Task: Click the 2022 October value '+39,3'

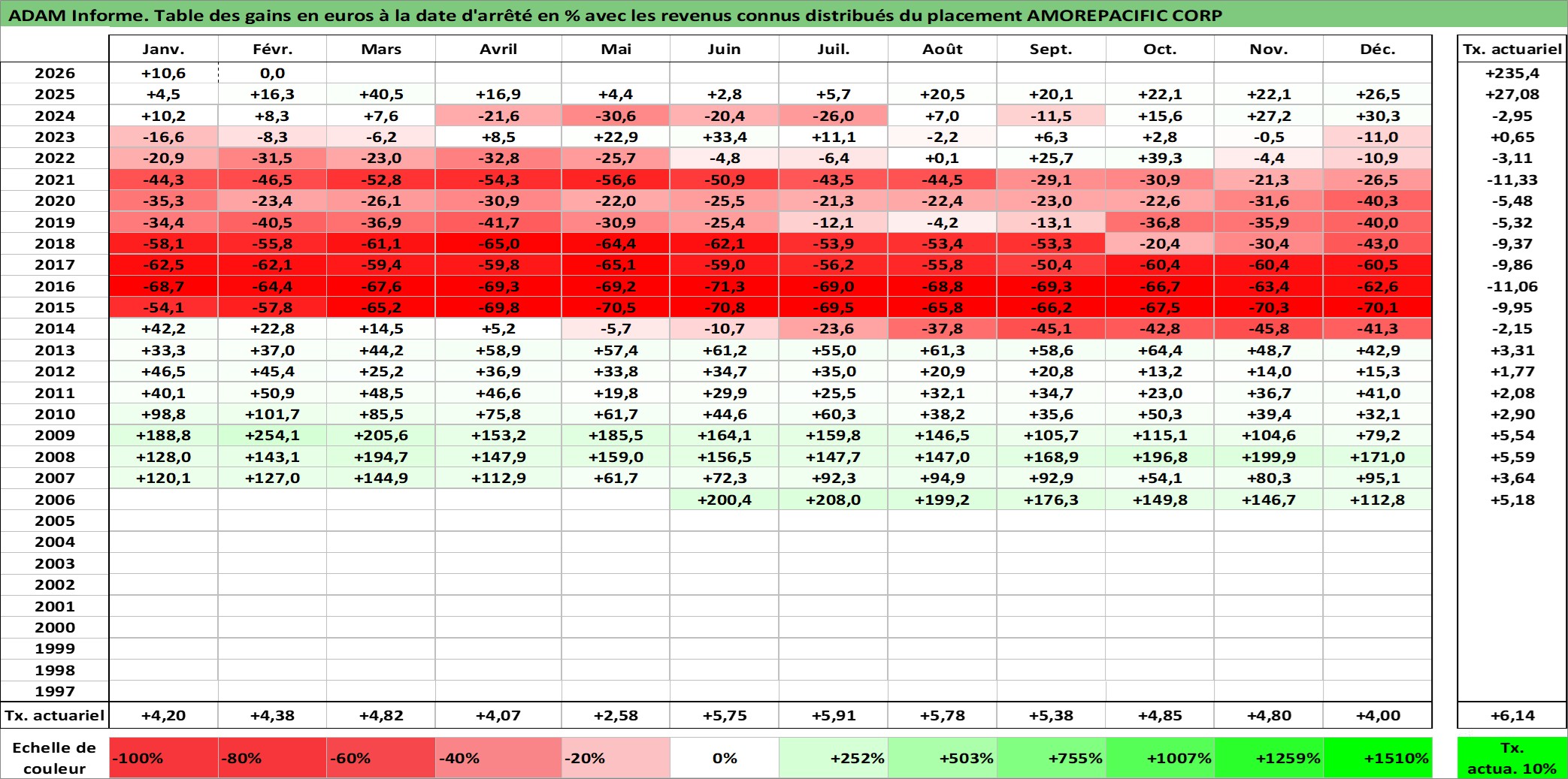Action: (1160, 158)
